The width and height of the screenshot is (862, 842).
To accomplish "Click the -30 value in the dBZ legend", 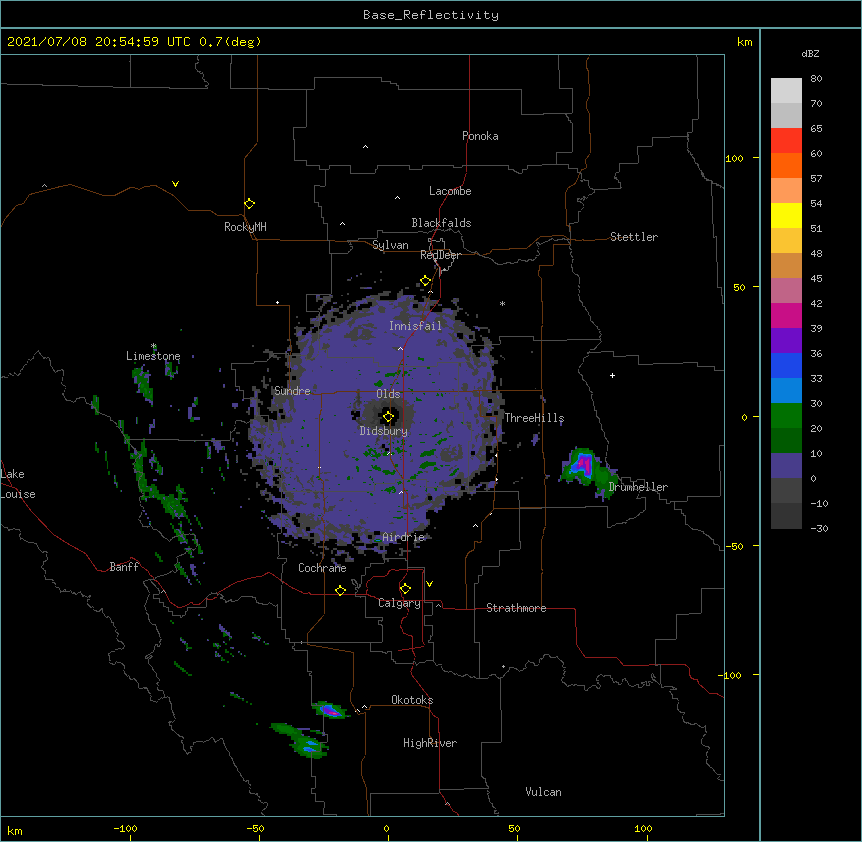I will (x=819, y=529).
